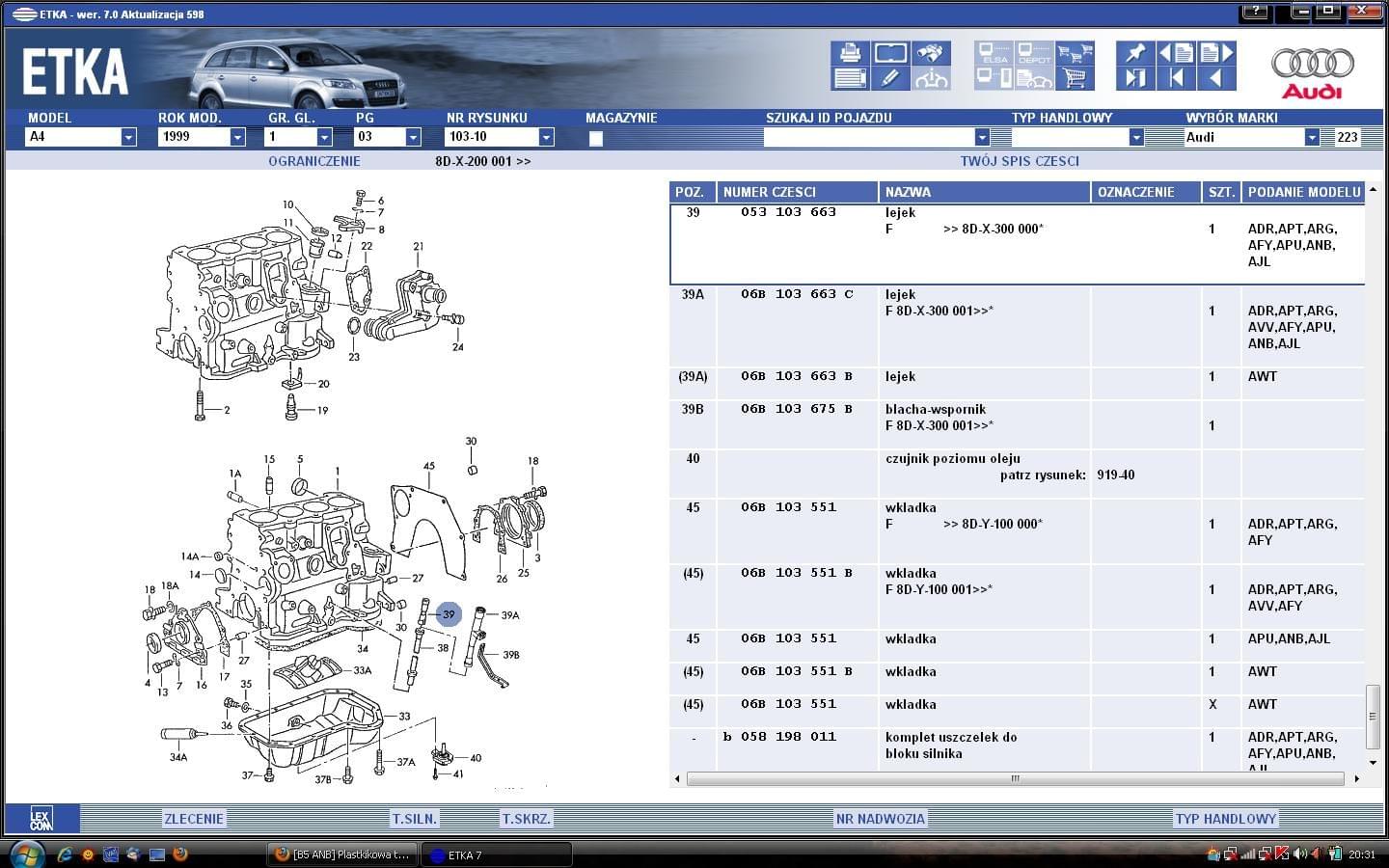1389x868 pixels.
Task: Click the plain back arrow icon
Action: click(x=1216, y=79)
